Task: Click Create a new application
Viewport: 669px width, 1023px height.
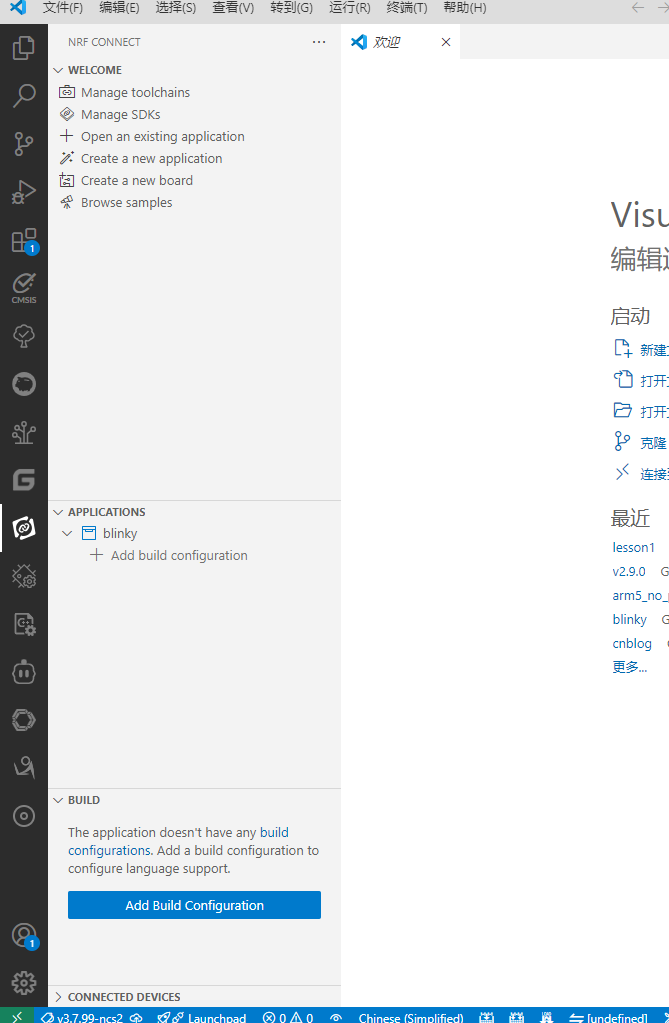Action: pos(151,159)
